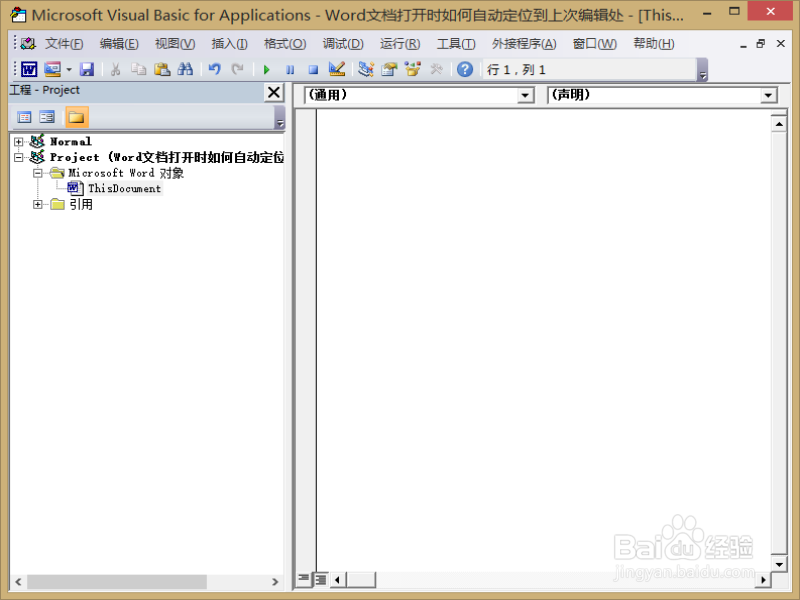Click the Break pause icon

pos(290,69)
